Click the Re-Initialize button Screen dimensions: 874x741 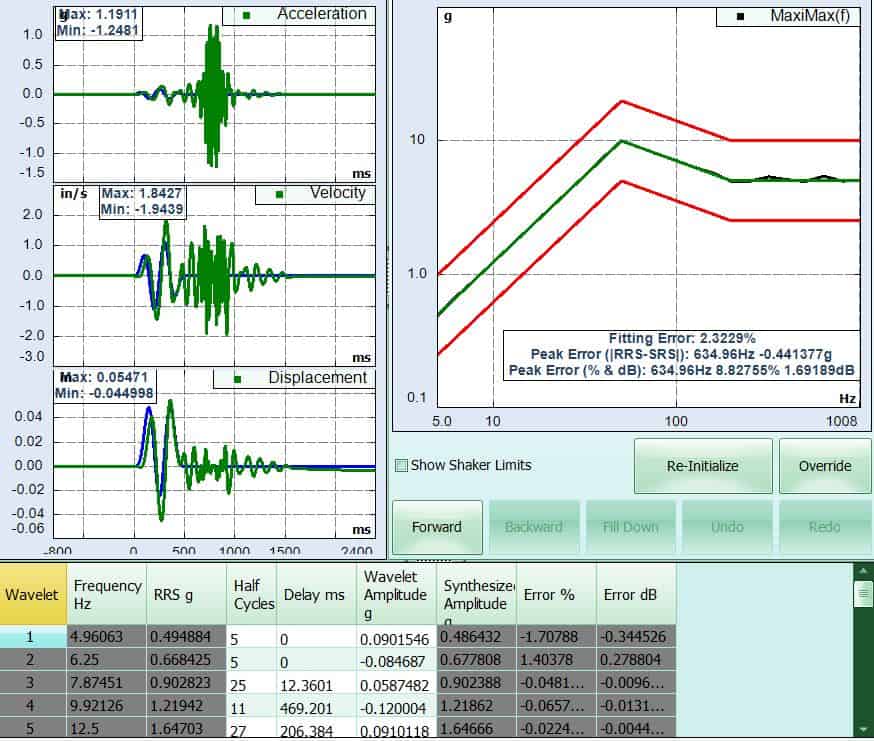coord(702,466)
